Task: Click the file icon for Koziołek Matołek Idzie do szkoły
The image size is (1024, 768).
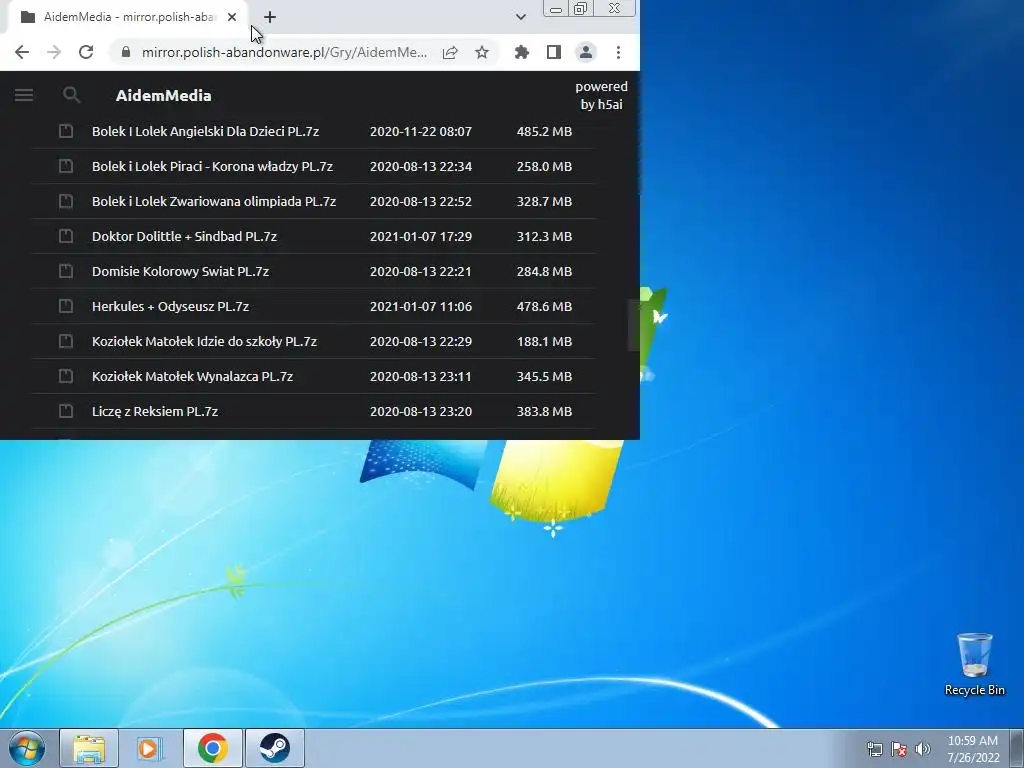Action: tap(66, 341)
